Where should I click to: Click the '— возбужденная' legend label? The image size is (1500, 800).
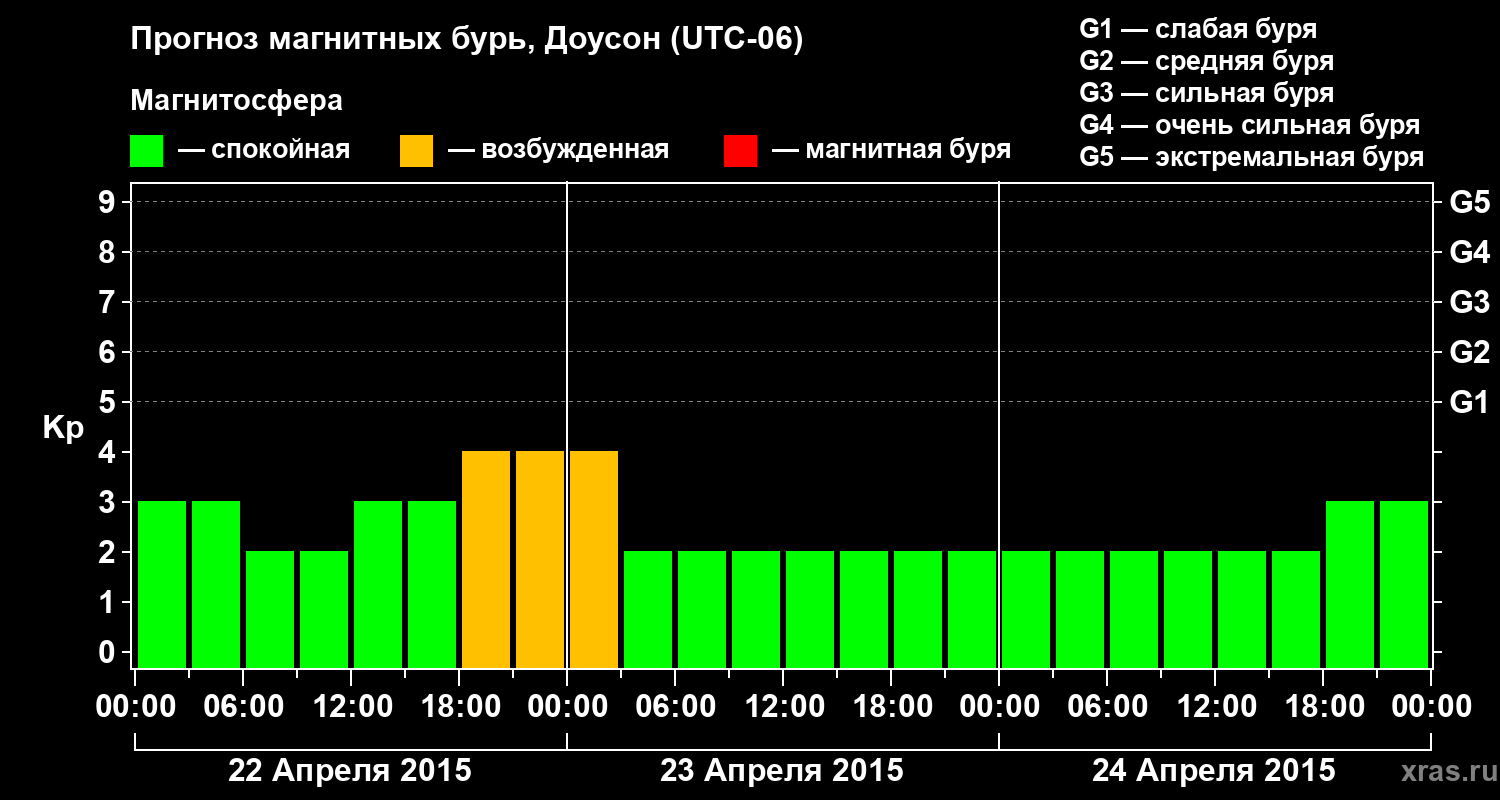[558, 150]
